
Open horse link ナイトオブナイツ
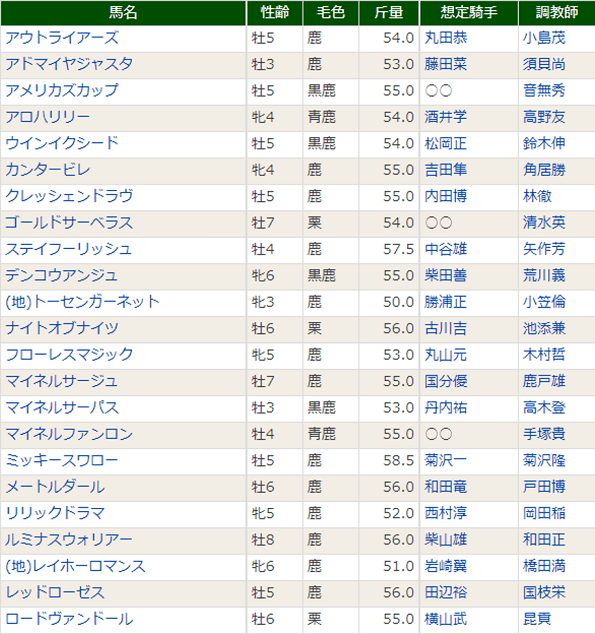click(62, 328)
